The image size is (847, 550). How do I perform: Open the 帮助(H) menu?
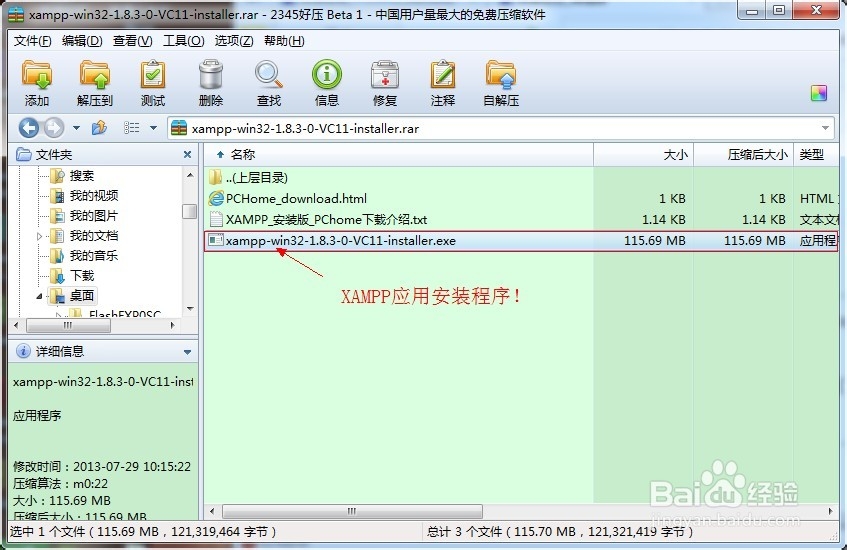(x=284, y=41)
